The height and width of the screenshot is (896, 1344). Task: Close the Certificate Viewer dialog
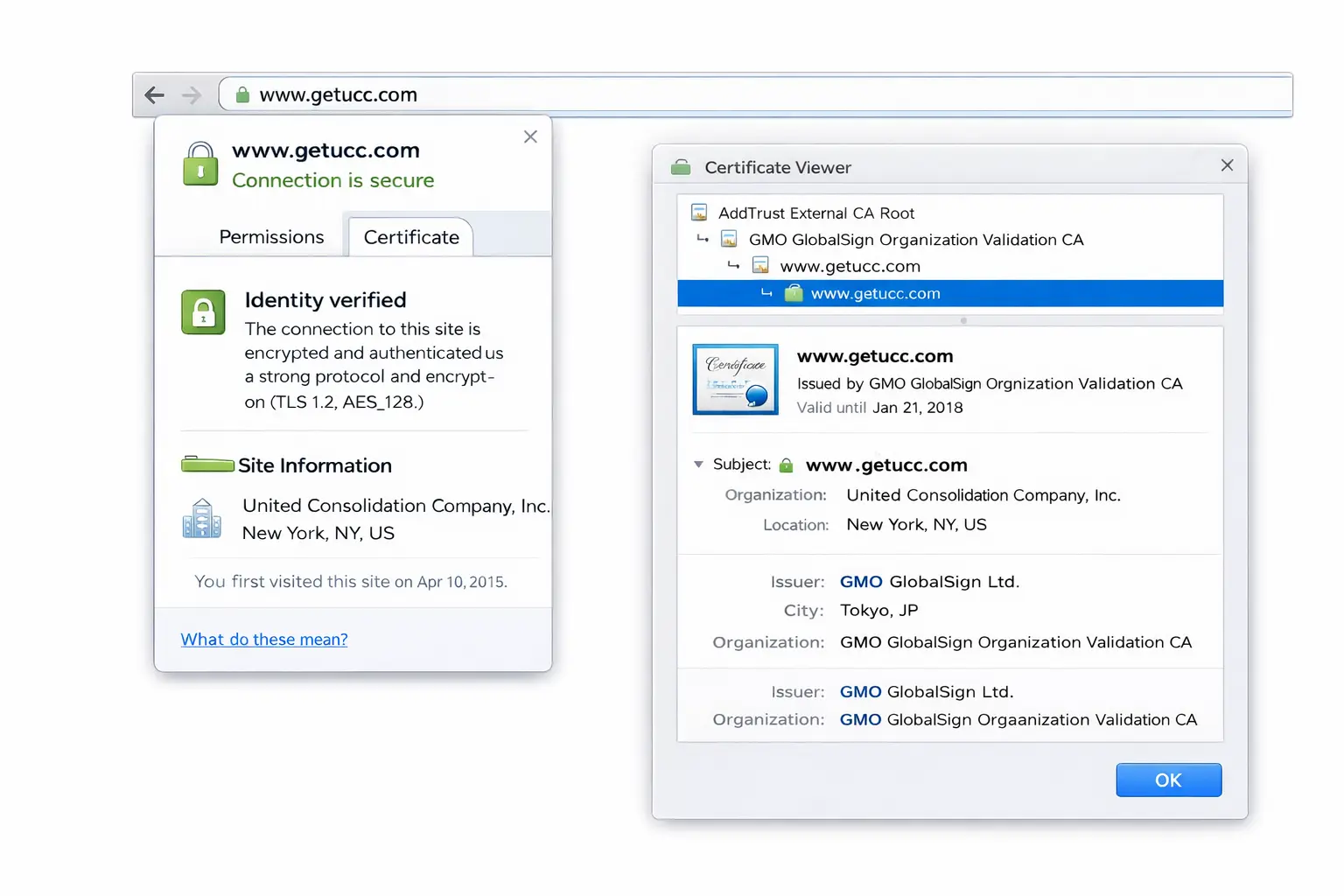[1227, 165]
